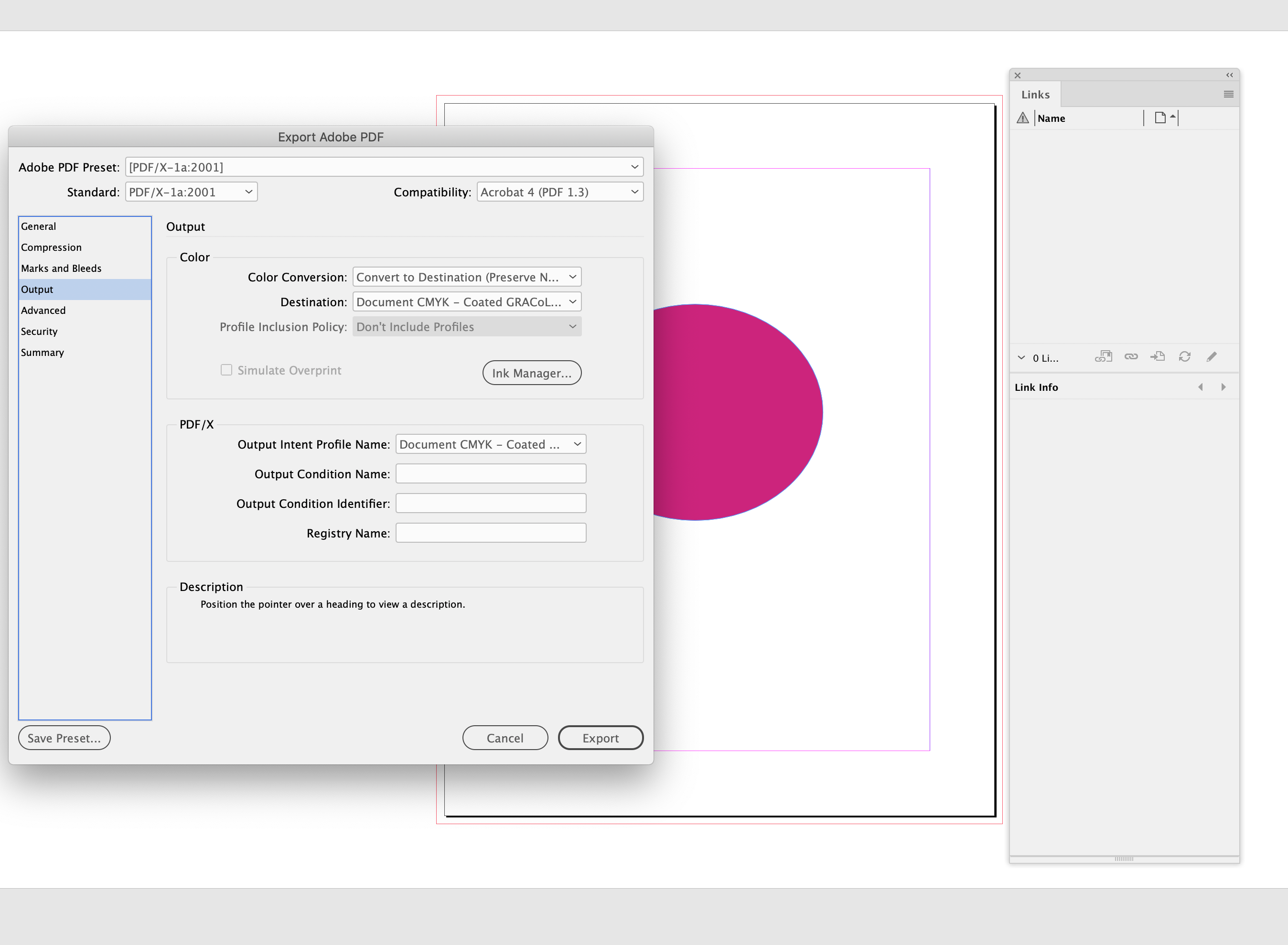Expand Output Intent Profile Name dropdown
This screenshot has width=1288, height=945.
tap(576, 444)
